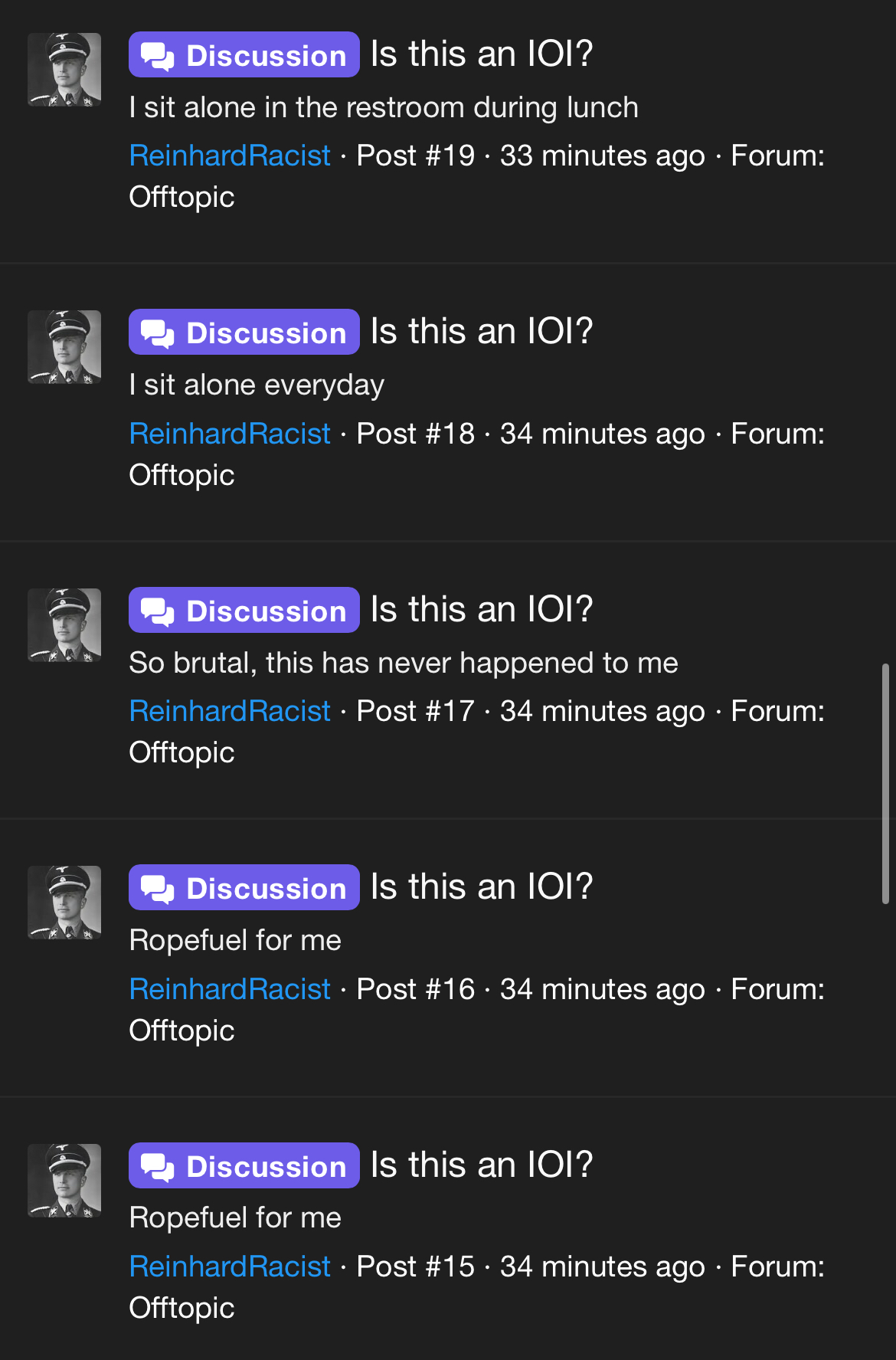Open the username link on Post #19
This screenshot has height=1360, width=896.
[x=230, y=156]
